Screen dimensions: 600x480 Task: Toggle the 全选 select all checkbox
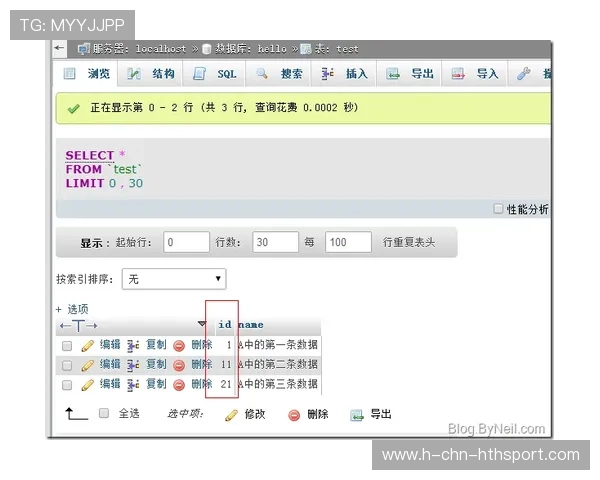coord(104,413)
